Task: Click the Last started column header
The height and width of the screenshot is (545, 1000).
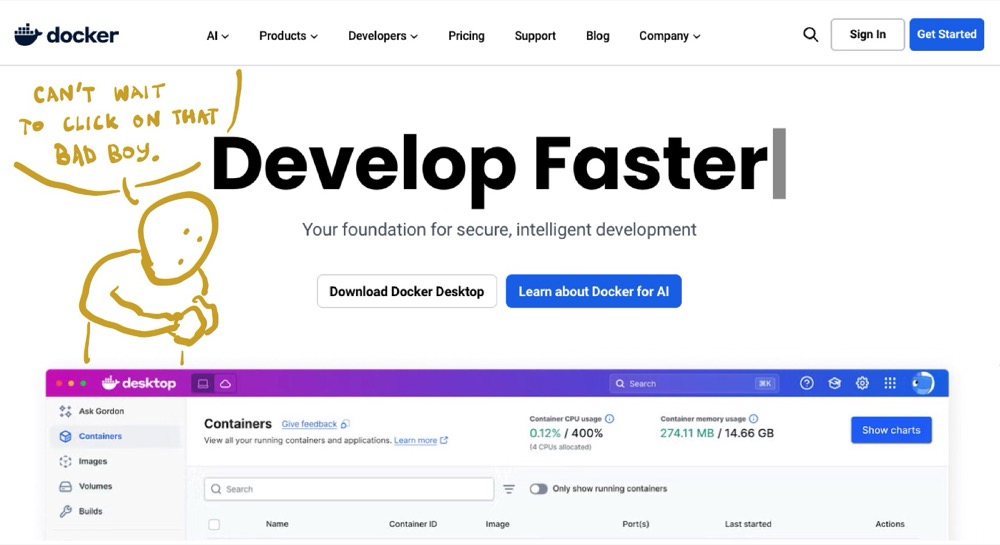Action: [748, 524]
